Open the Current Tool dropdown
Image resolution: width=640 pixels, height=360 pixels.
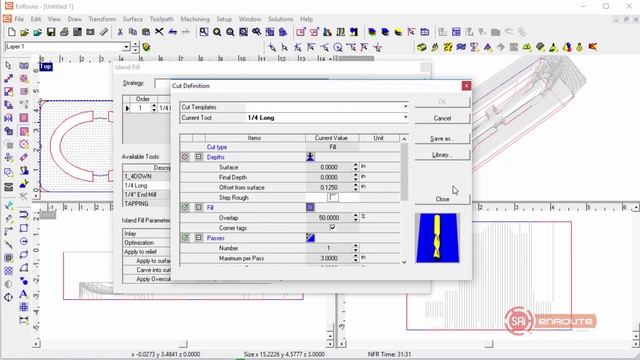click(405, 118)
